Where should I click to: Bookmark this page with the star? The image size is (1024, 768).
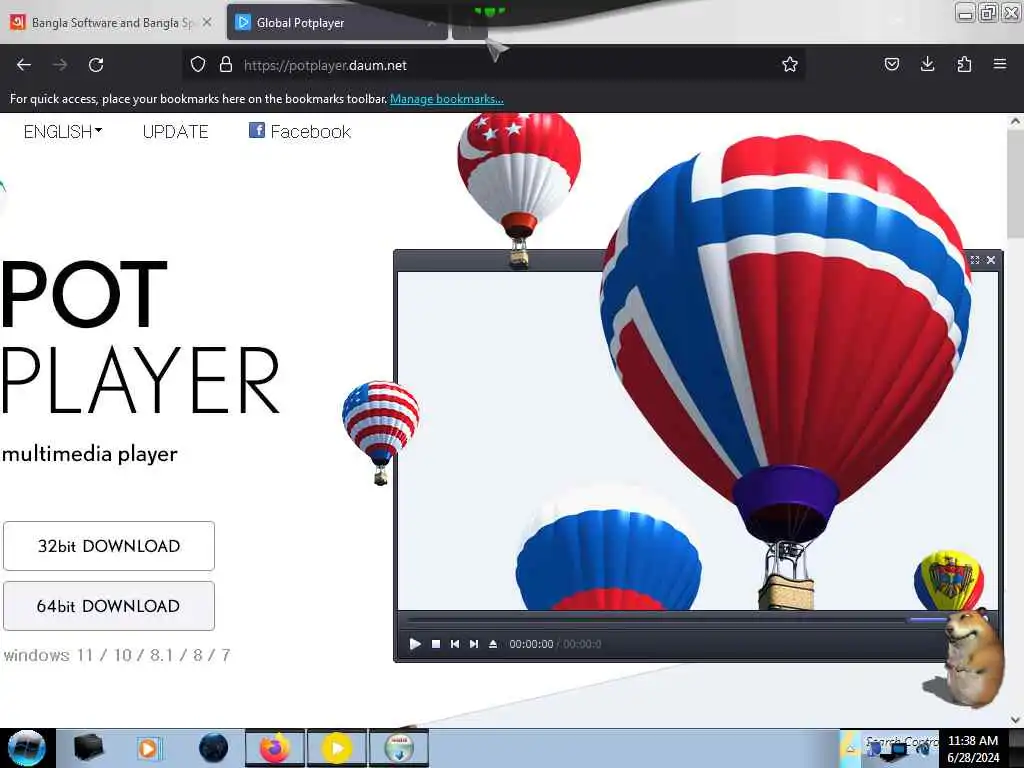tap(790, 64)
